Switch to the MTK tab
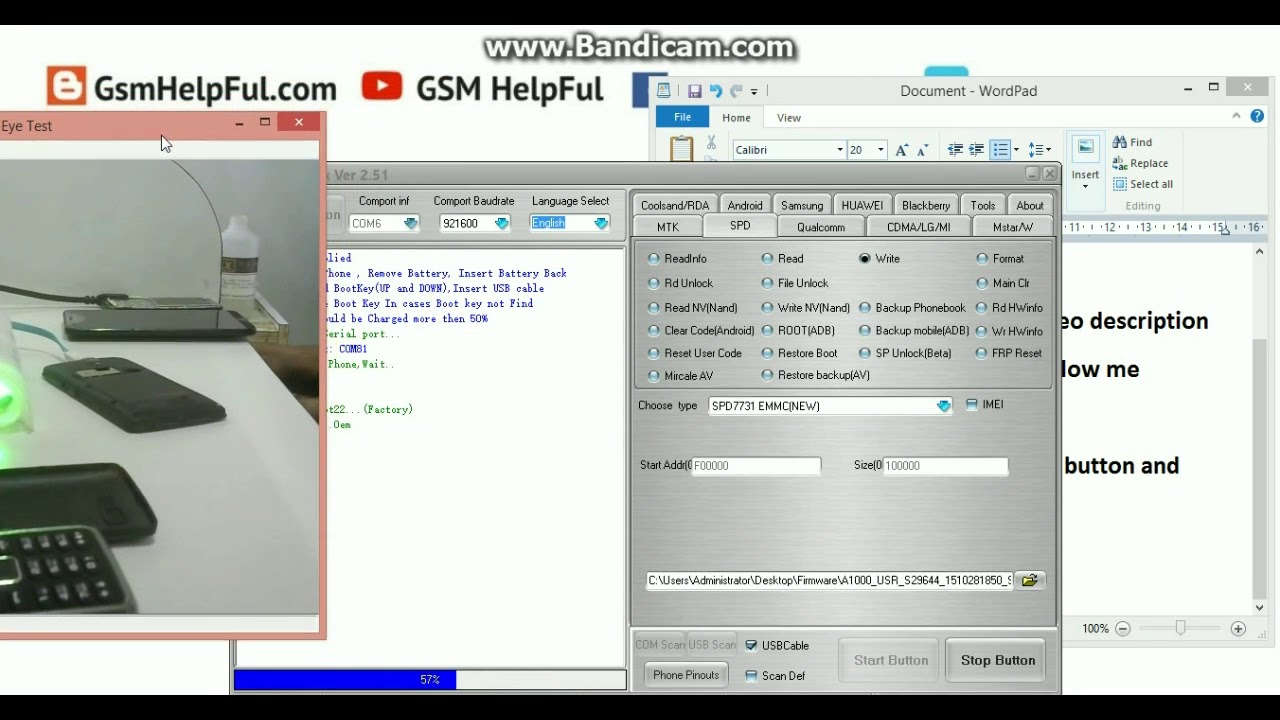The height and width of the screenshot is (720, 1280). click(x=668, y=227)
